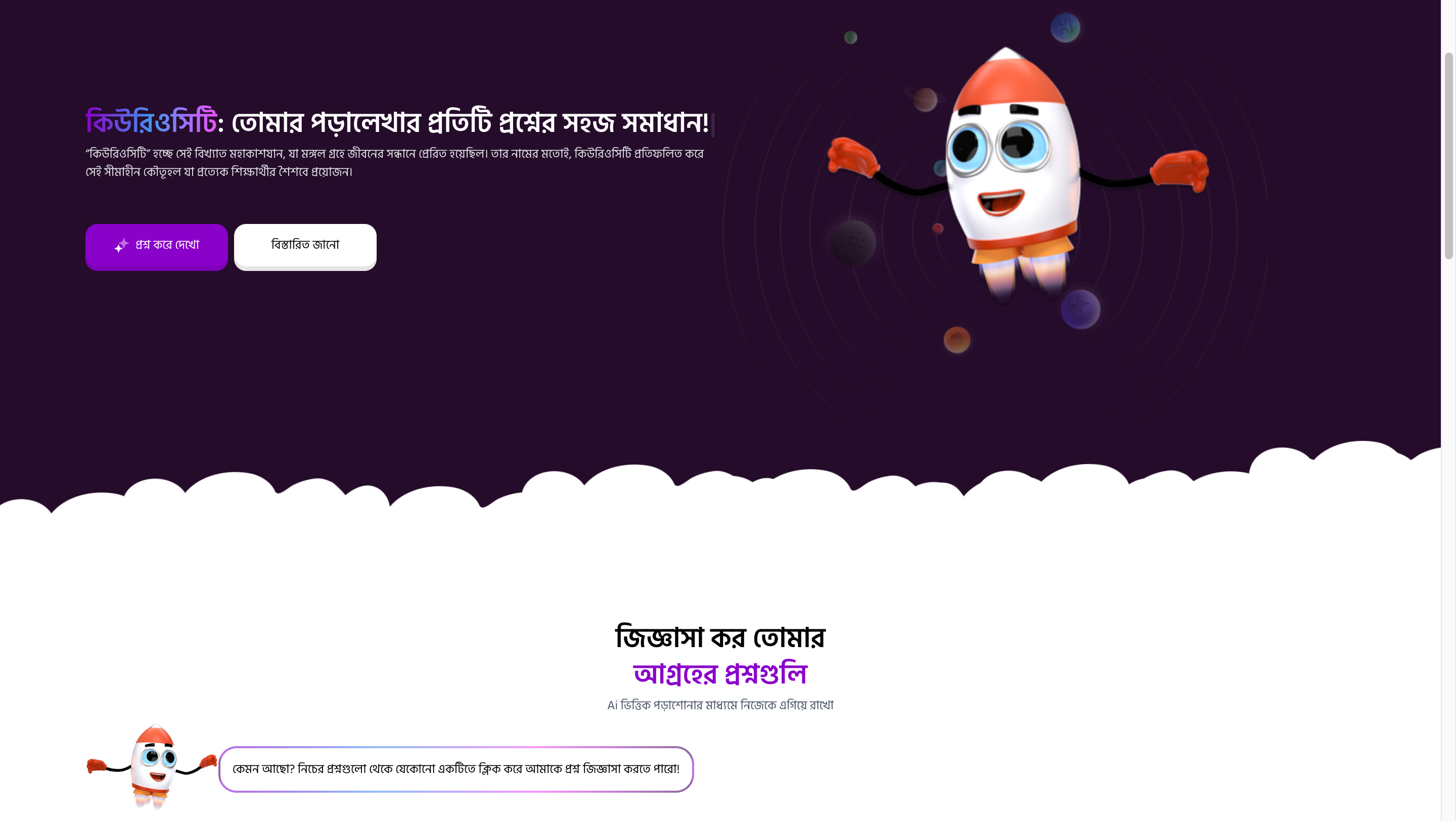Click the purple "প্রশ্ন করে দেখো" button

point(157,247)
